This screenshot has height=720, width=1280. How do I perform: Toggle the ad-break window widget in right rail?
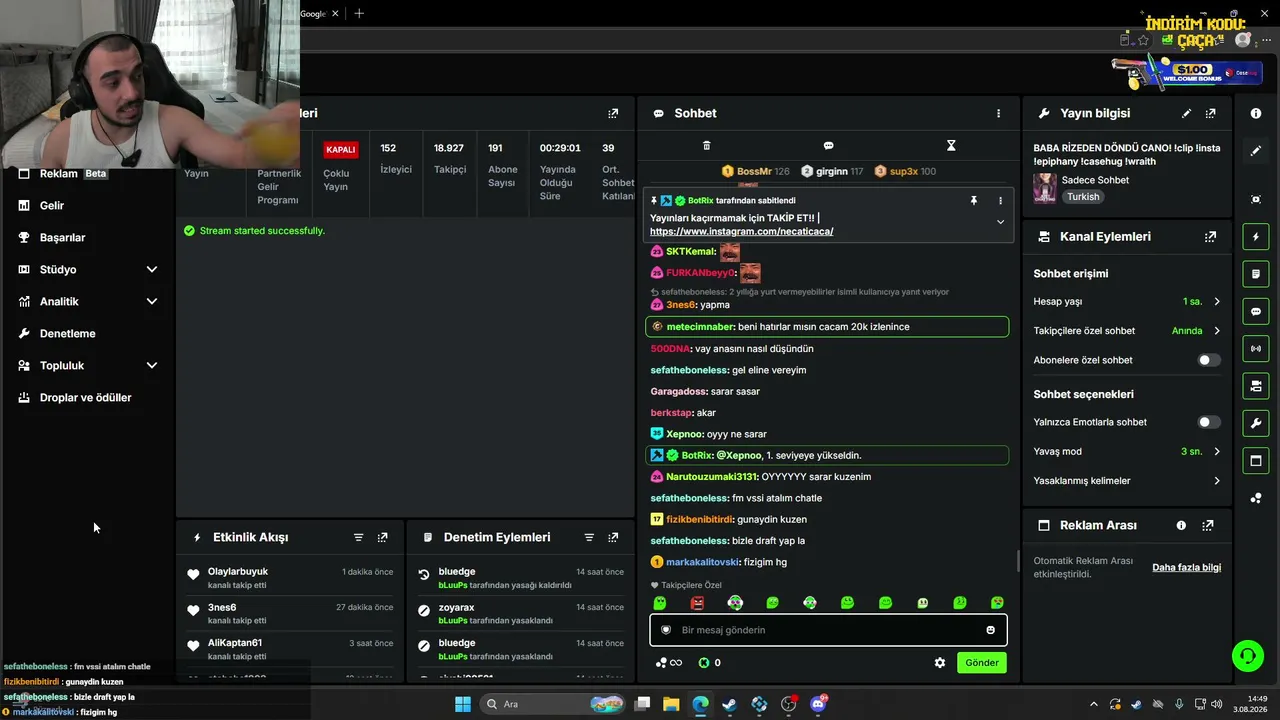point(1256,461)
